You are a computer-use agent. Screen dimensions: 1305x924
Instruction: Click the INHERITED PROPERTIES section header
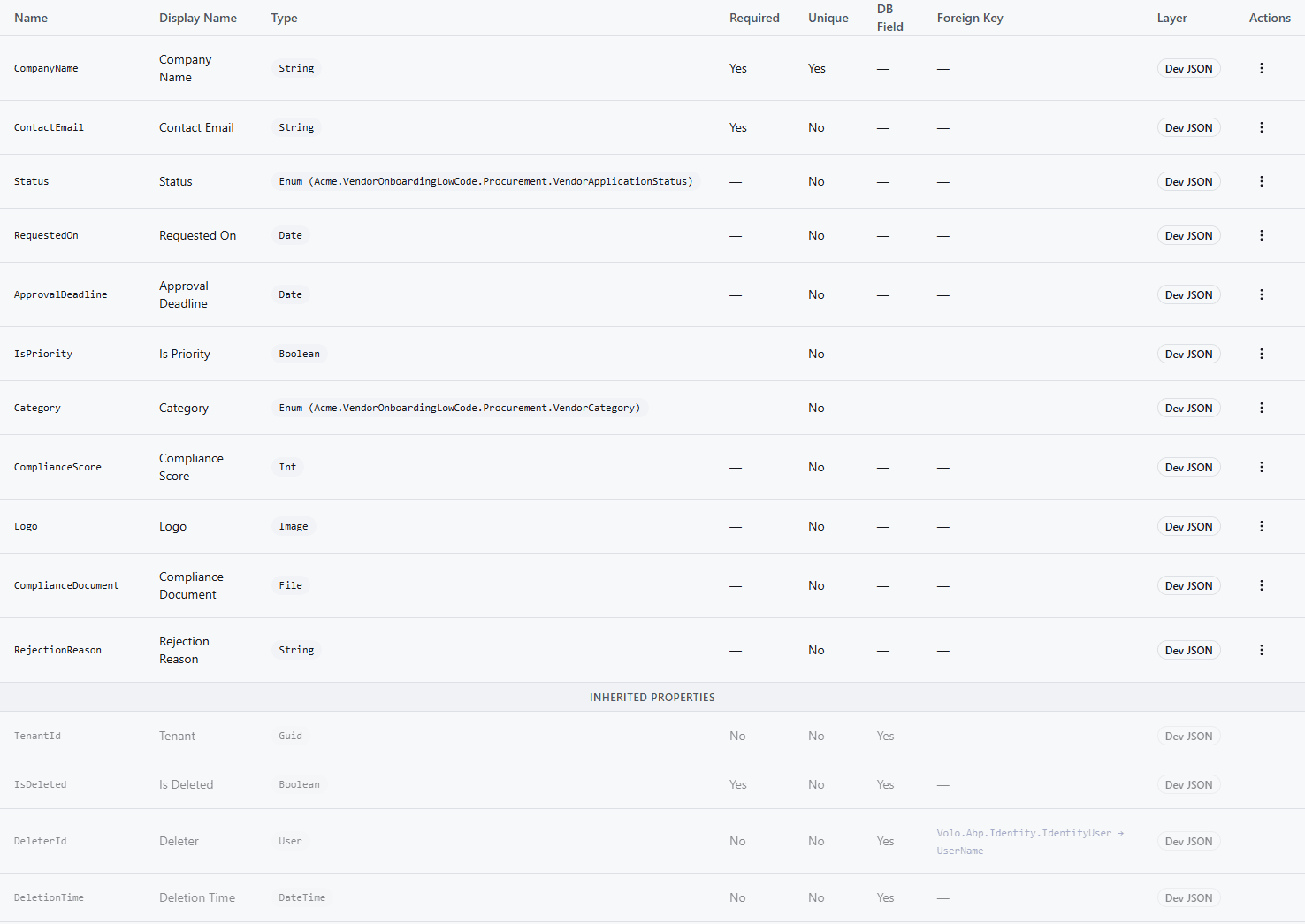coord(652,697)
